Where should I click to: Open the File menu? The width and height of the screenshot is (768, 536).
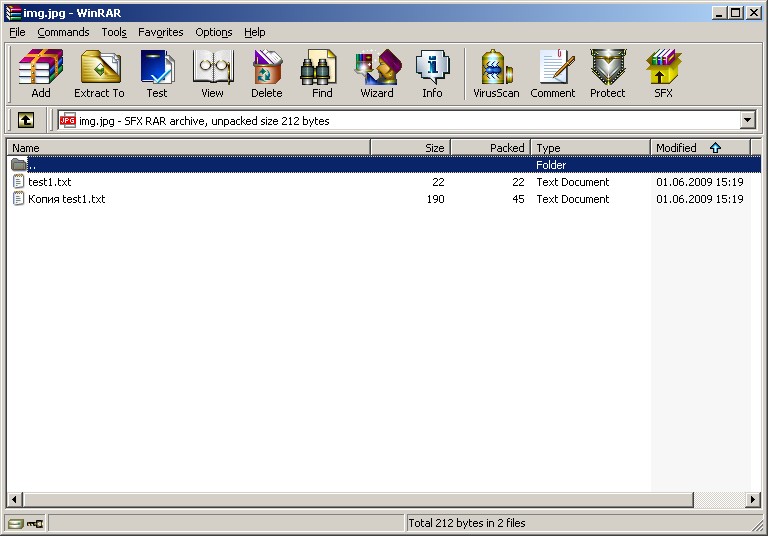(17, 32)
